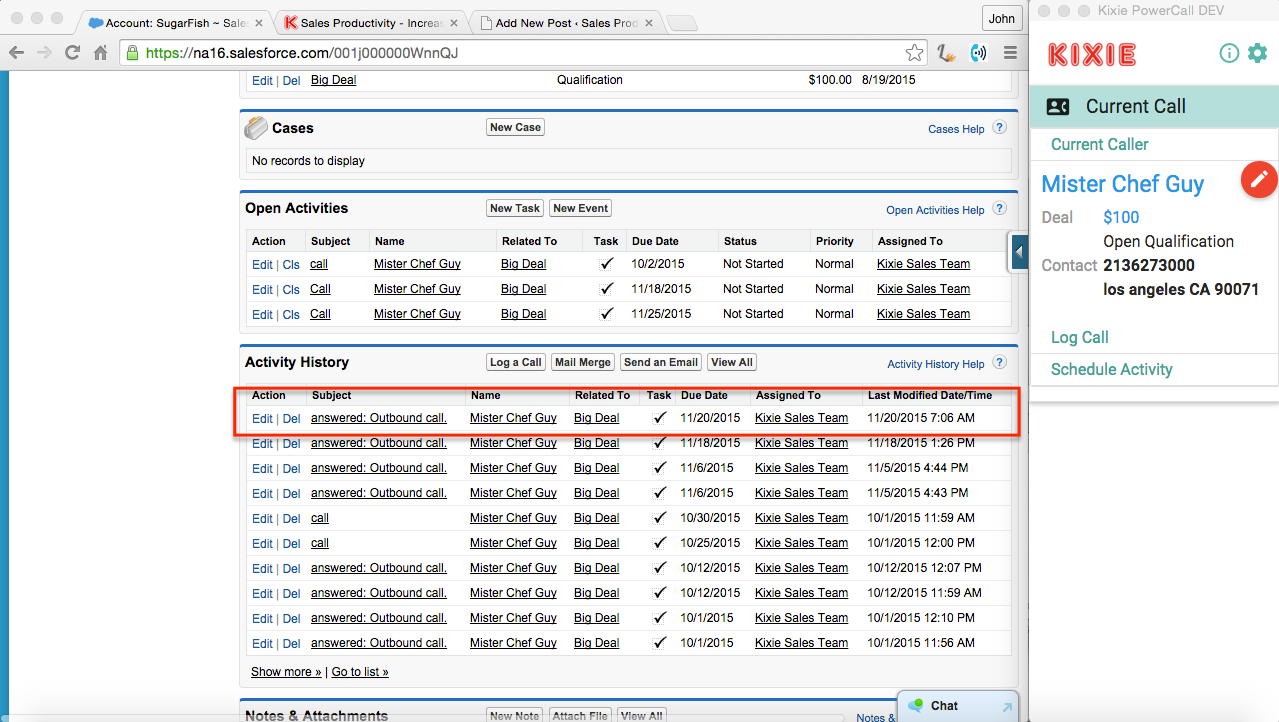Bookmark page with star icon
Viewport: 1279px width, 722px height.
(x=914, y=53)
